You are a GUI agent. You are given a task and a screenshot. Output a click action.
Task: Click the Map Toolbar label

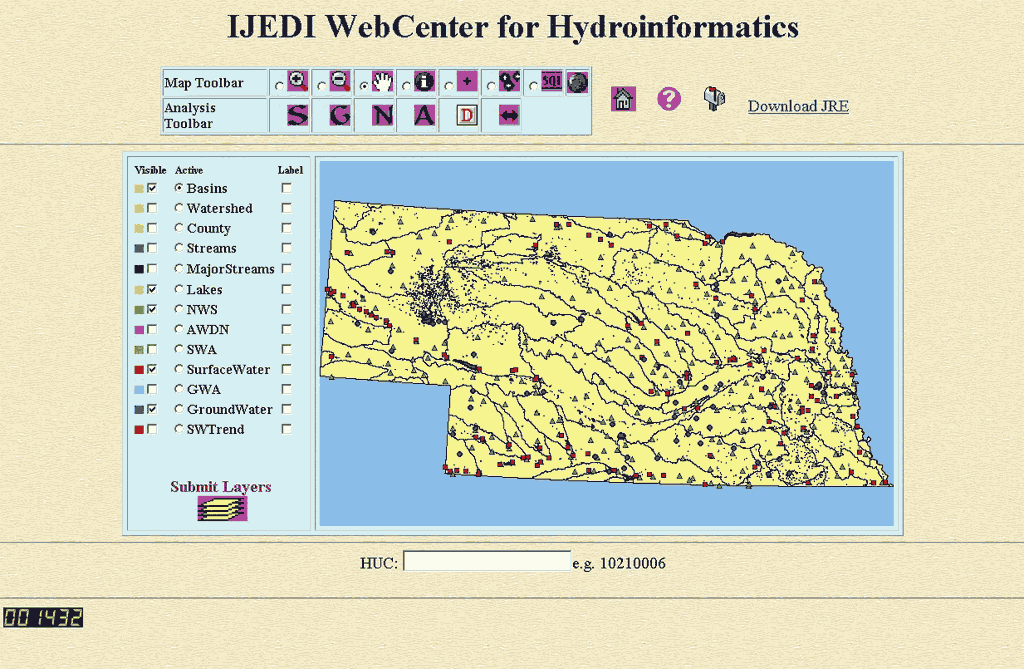(x=204, y=83)
